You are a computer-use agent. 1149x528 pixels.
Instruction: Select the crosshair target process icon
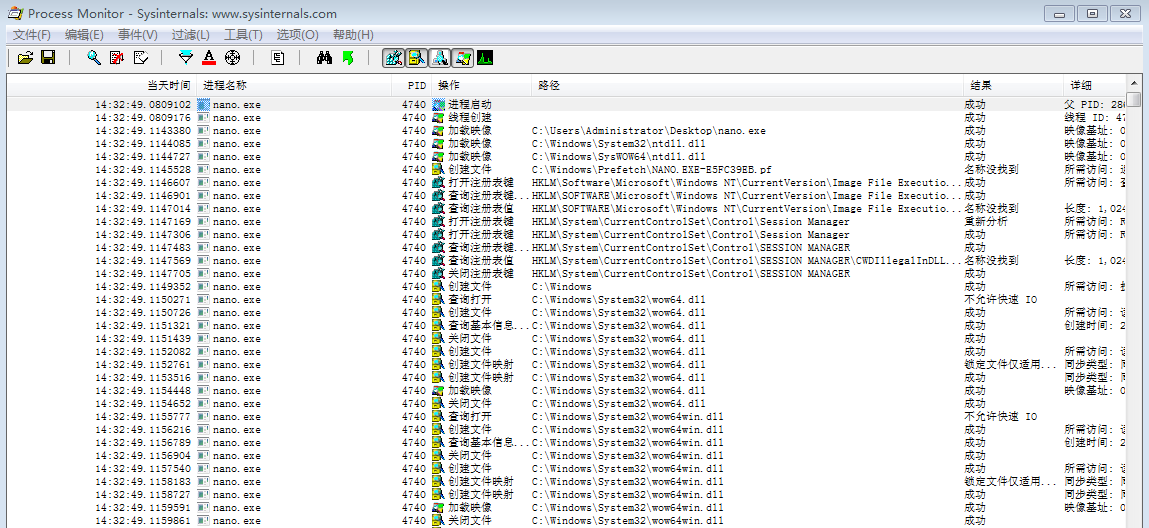click(232, 58)
